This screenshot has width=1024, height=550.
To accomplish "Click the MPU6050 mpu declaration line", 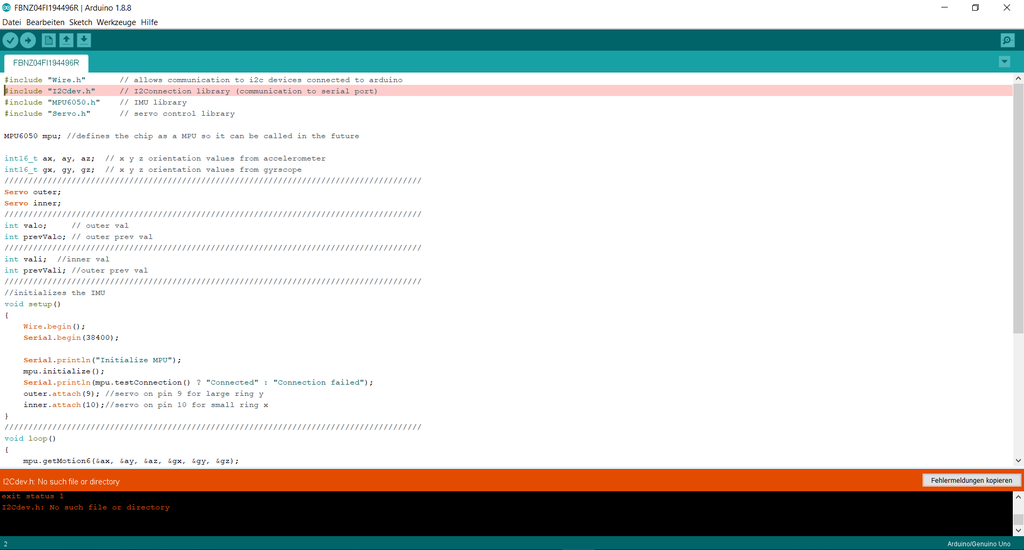I will [x=182, y=136].
